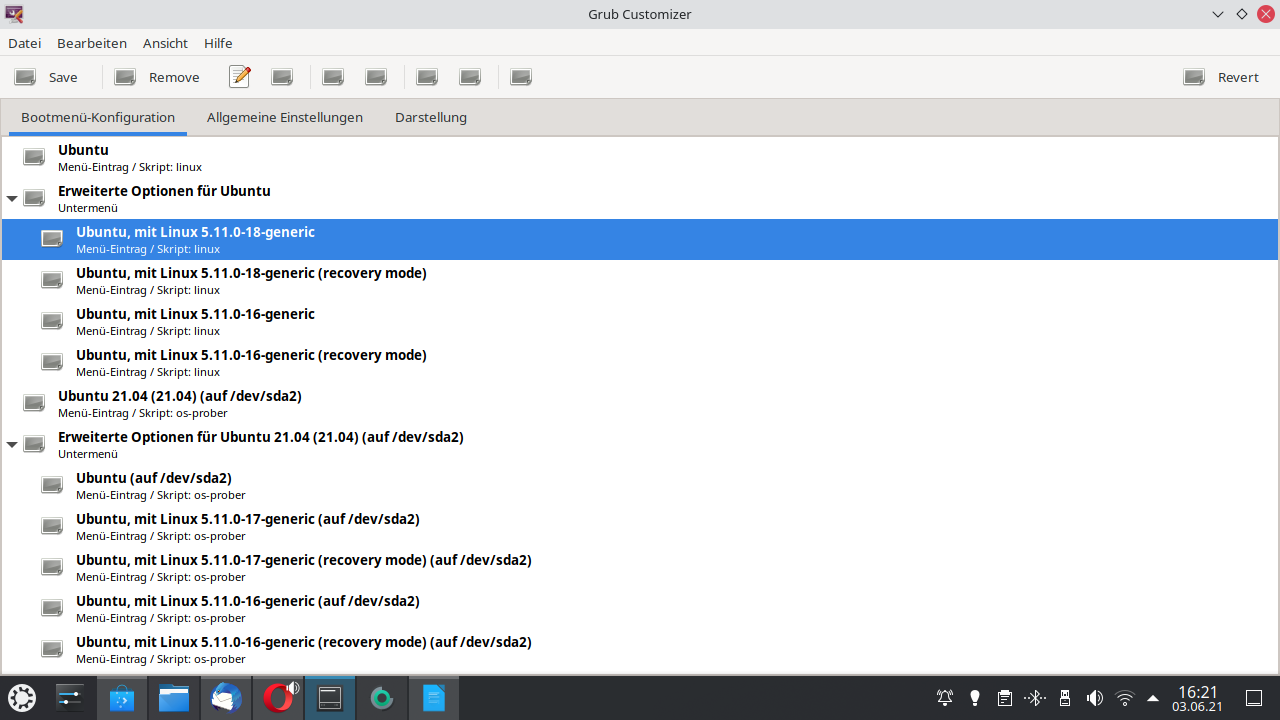Click the pencil edit icon in the toolbar
This screenshot has width=1280, height=720.
(240, 77)
